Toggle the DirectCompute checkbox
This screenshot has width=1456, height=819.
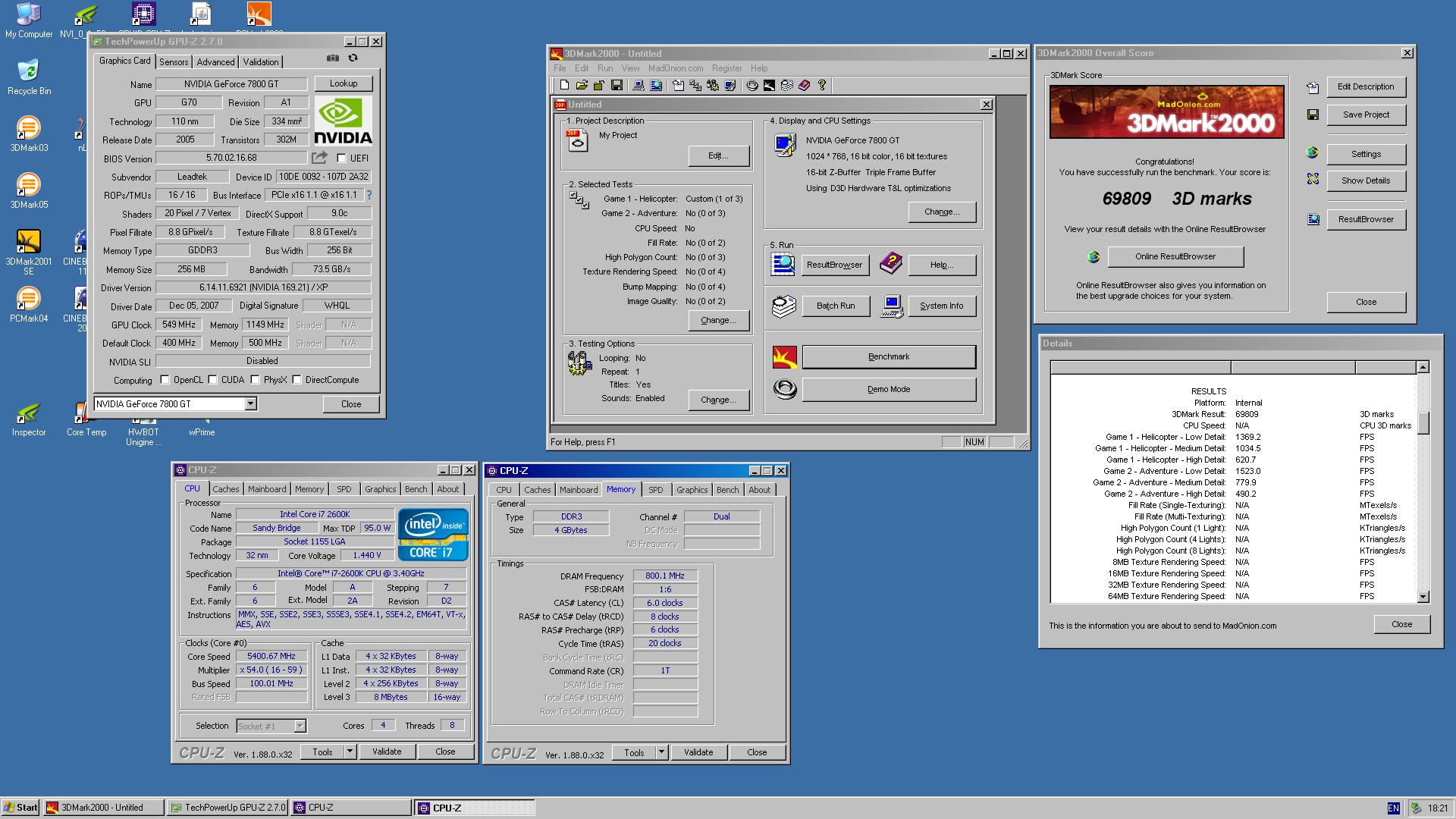(x=297, y=380)
